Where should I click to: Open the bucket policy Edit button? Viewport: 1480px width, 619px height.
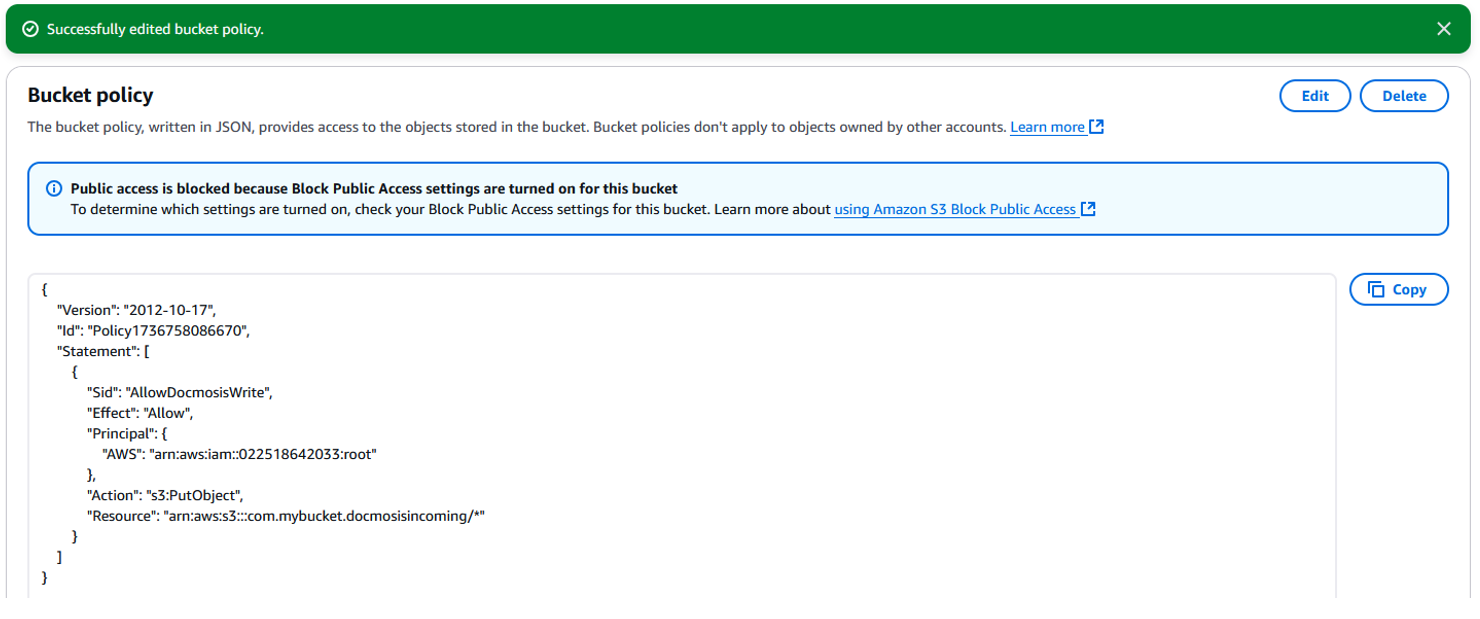(x=1314, y=96)
